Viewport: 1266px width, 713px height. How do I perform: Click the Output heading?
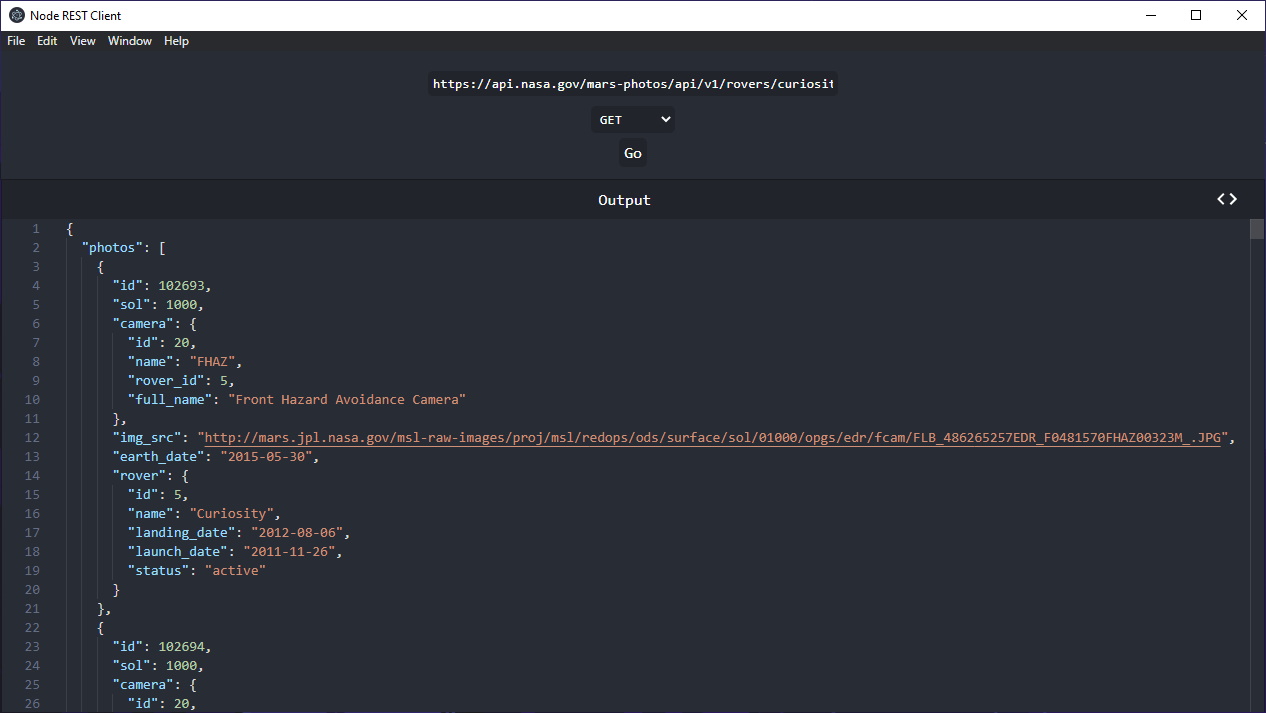click(x=624, y=200)
